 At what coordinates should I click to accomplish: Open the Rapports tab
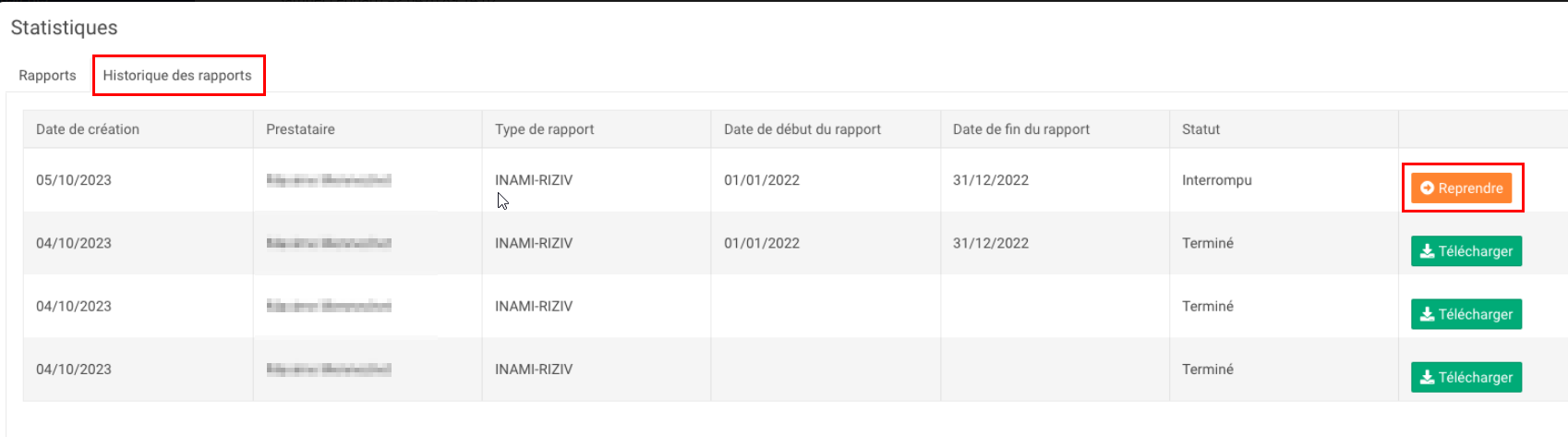(x=47, y=76)
